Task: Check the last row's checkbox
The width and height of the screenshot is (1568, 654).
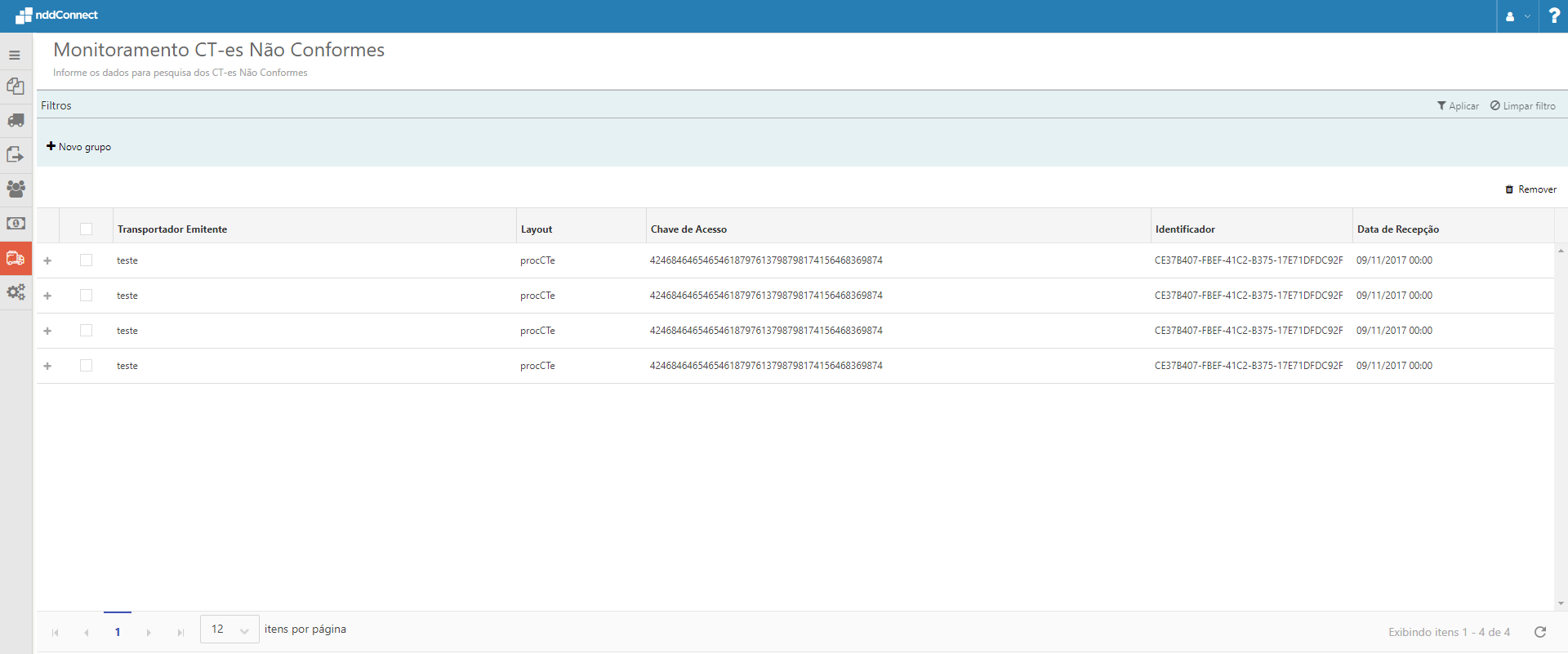Action: 87,366
